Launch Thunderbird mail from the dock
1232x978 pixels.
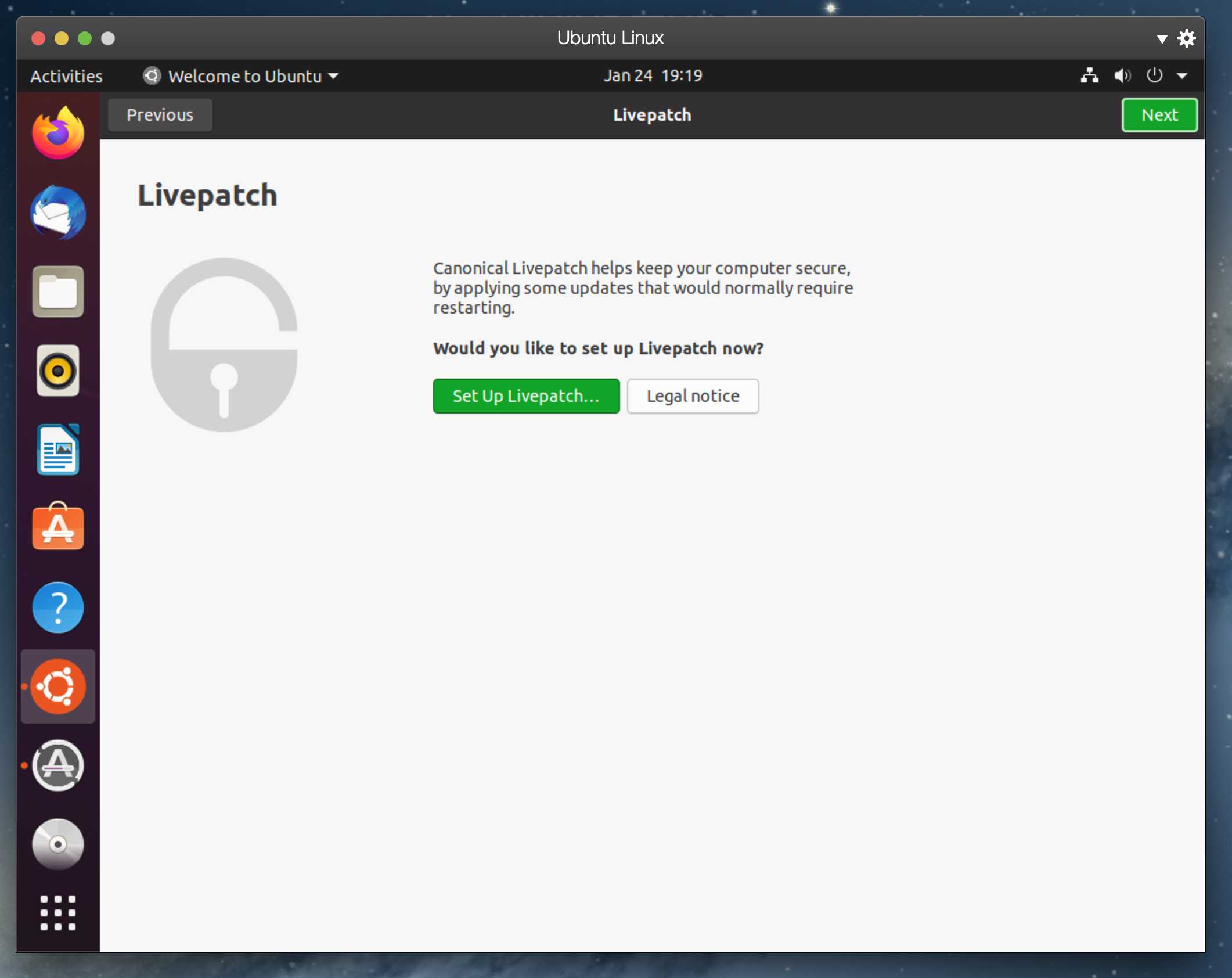click(x=57, y=213)
